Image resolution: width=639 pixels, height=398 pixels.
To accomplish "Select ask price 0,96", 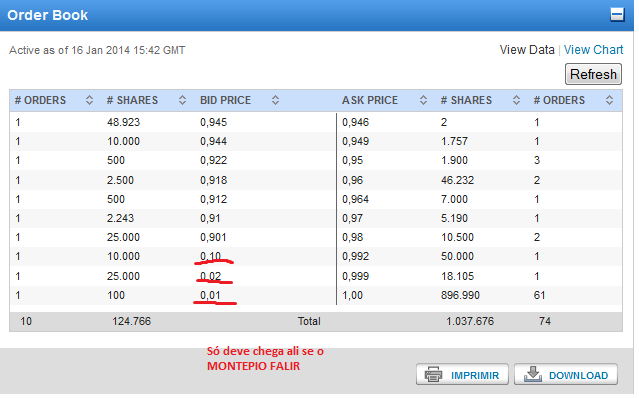I will [352, 180].
